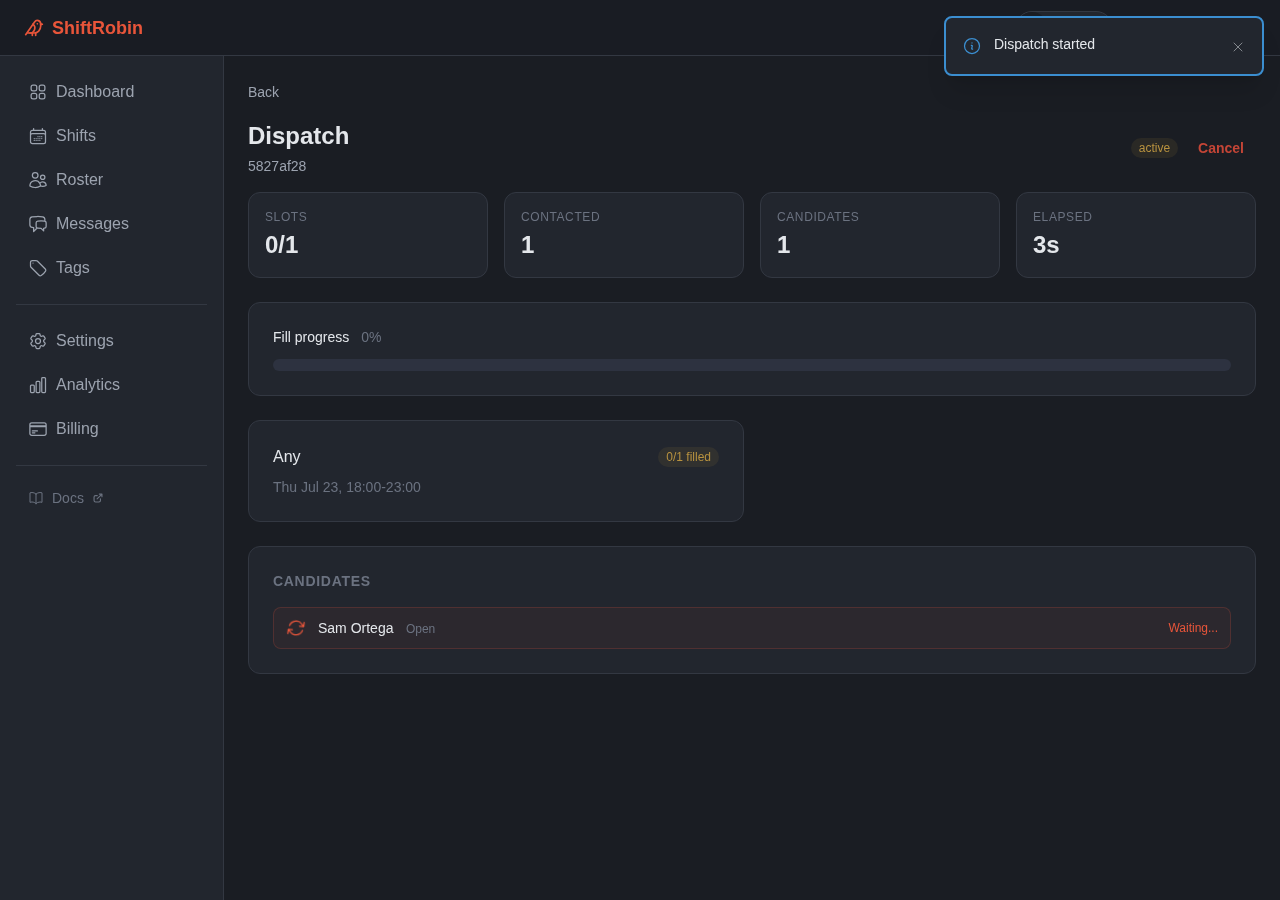1280x900 pixels.
Task: Click the dispatch ID 5827af28
Action: pyautogui.click(x=277, y=166)
